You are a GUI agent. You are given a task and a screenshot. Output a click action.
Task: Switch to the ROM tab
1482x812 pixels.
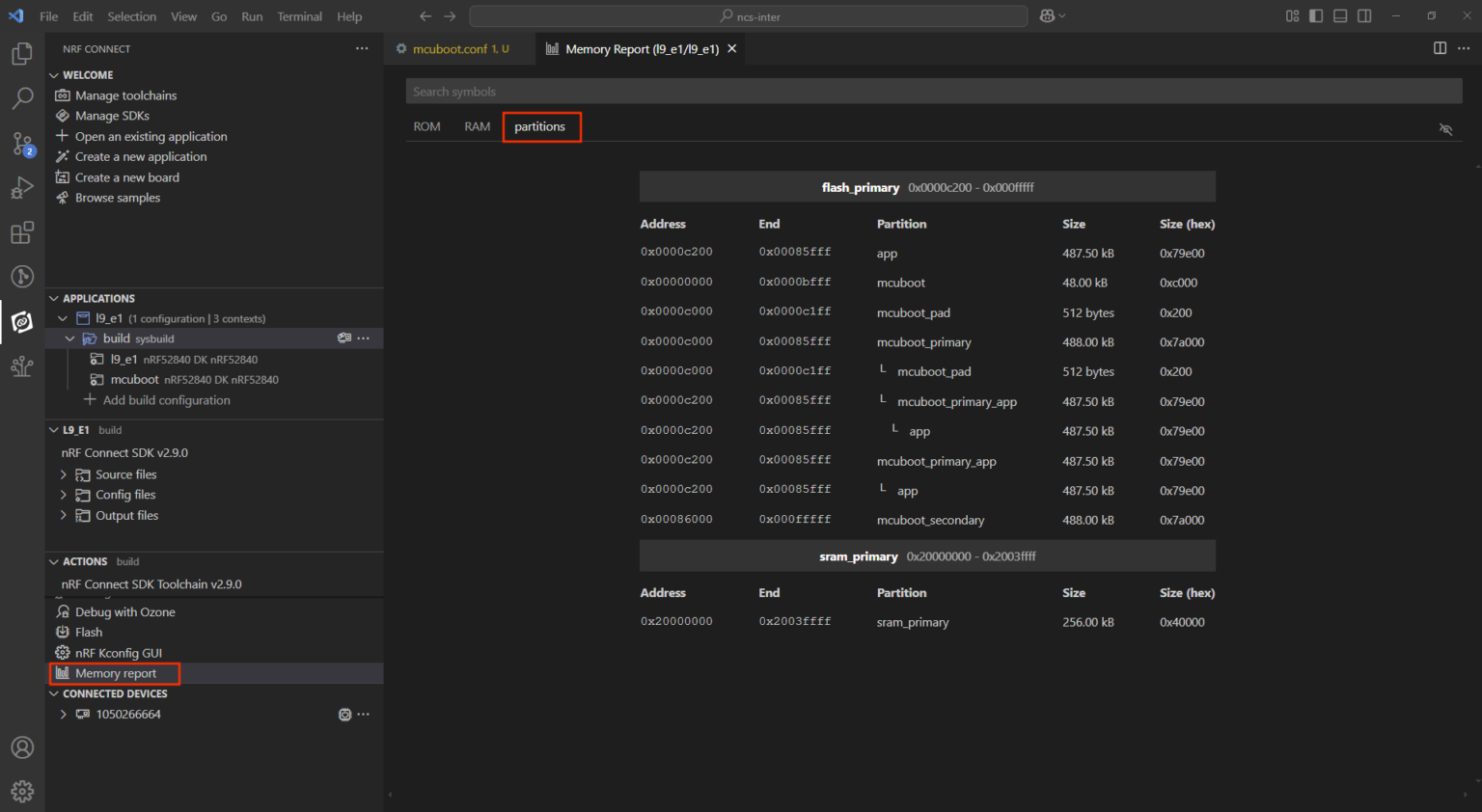(426, 127)
